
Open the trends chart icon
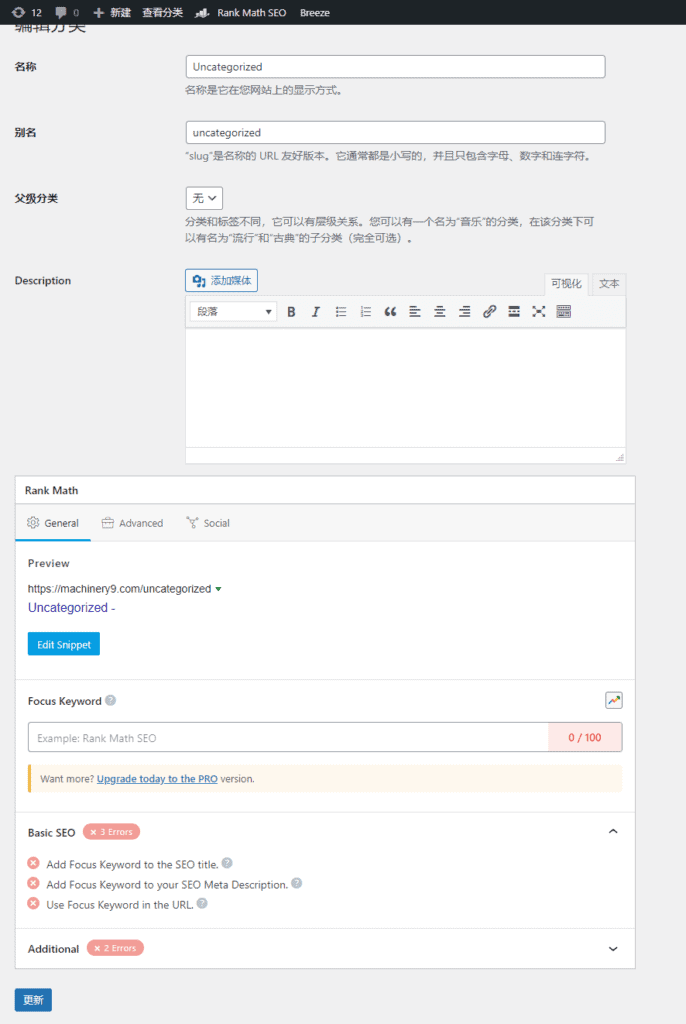click(x=613, y=701)
